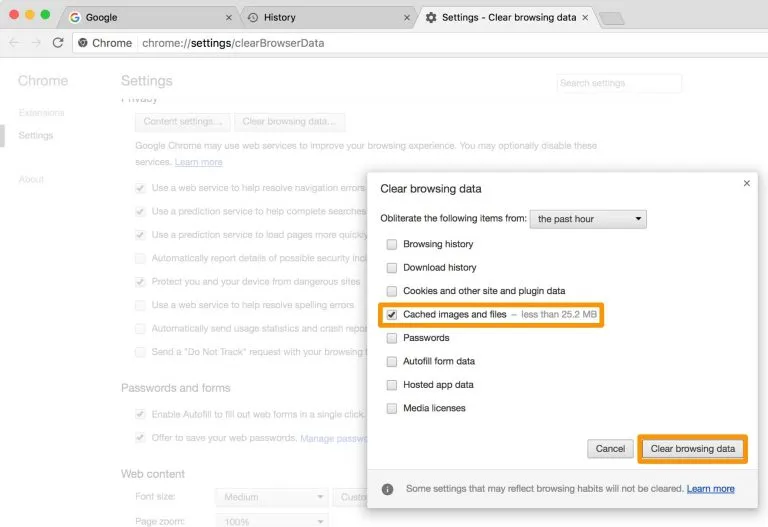Expand the Font size Medium dropdown

tap(271, 497)
